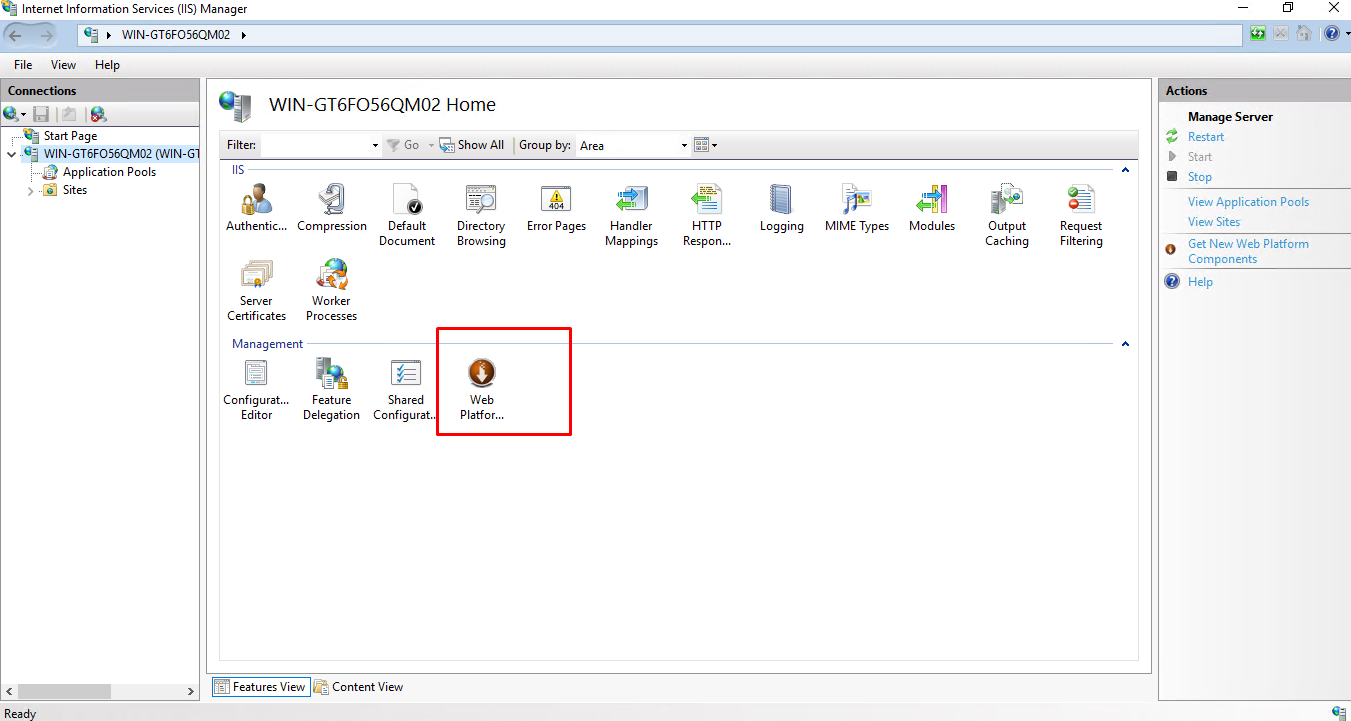Open the Error Pages feature
Viewport: 1351px width, 721px height.
pyautogui.click(x=556, y=207)
